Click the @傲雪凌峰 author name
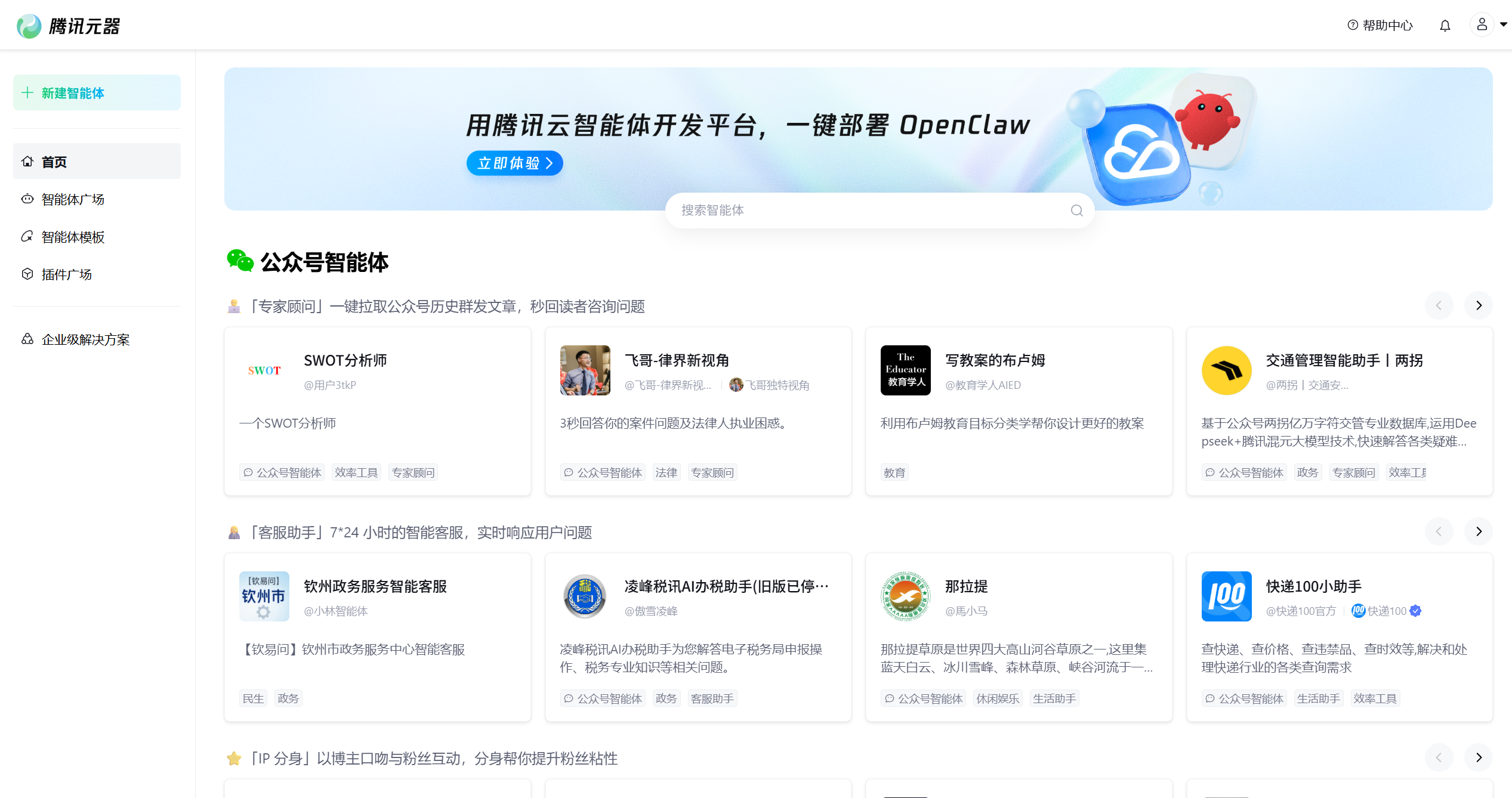The height and width of the screenshot is (798, 1512). point(651,611)
